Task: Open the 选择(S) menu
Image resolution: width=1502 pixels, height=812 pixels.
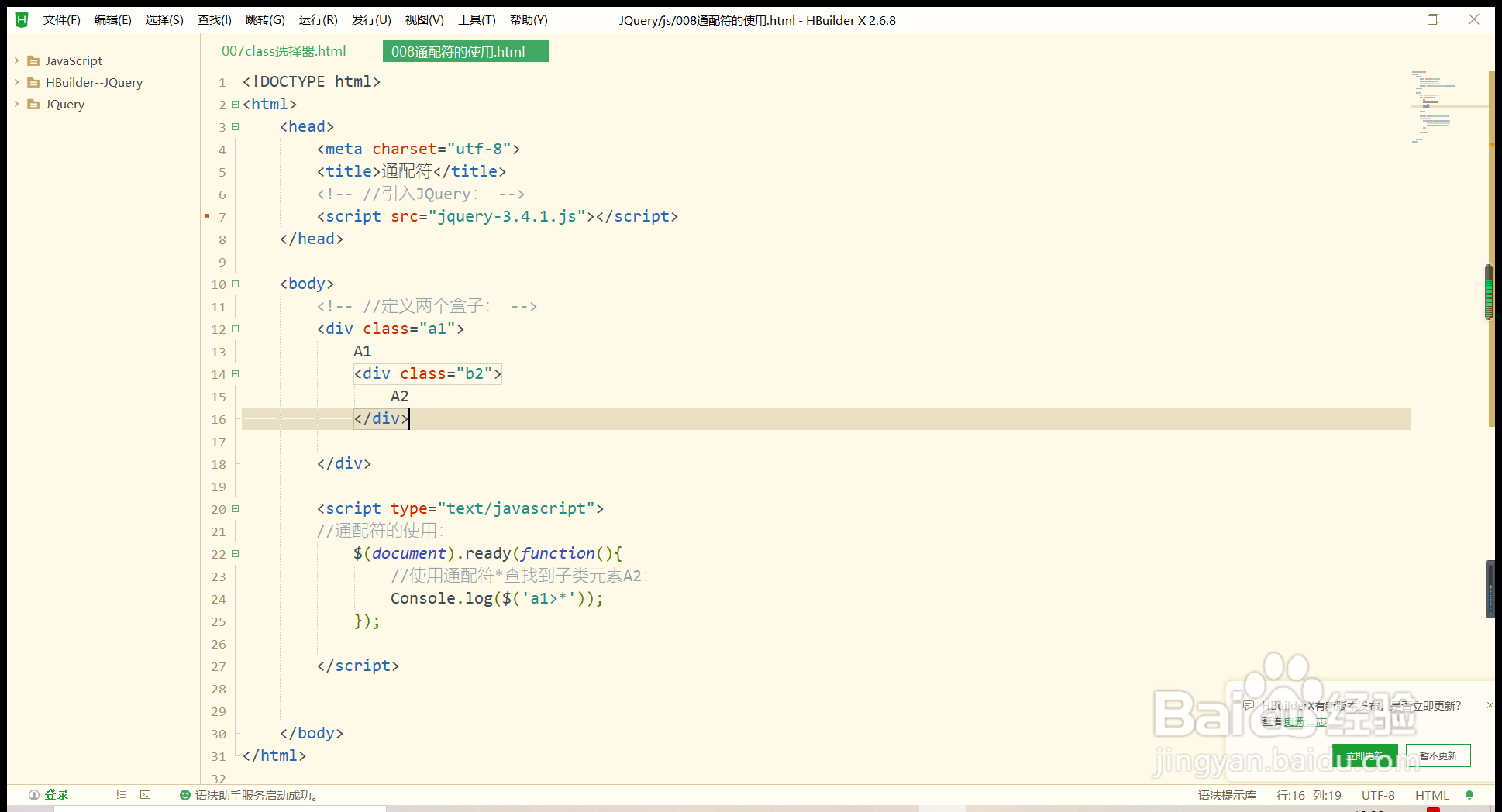Action: [x=164, y=20]
